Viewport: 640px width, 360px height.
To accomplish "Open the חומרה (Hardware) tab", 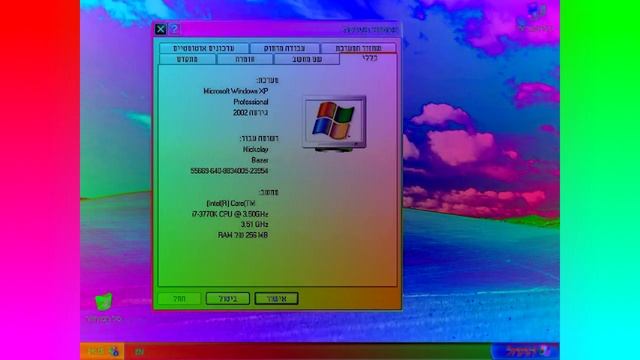I will click(245, 59).
